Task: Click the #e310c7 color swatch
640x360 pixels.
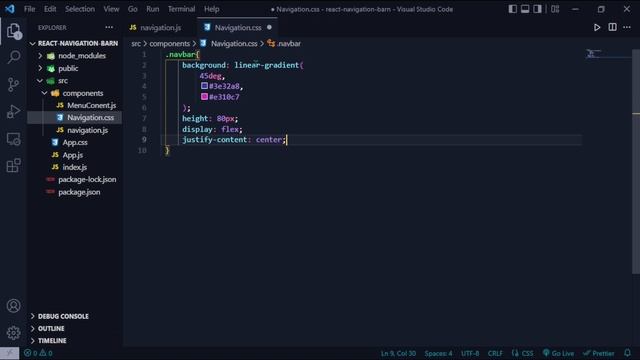Action: [204, 96]
